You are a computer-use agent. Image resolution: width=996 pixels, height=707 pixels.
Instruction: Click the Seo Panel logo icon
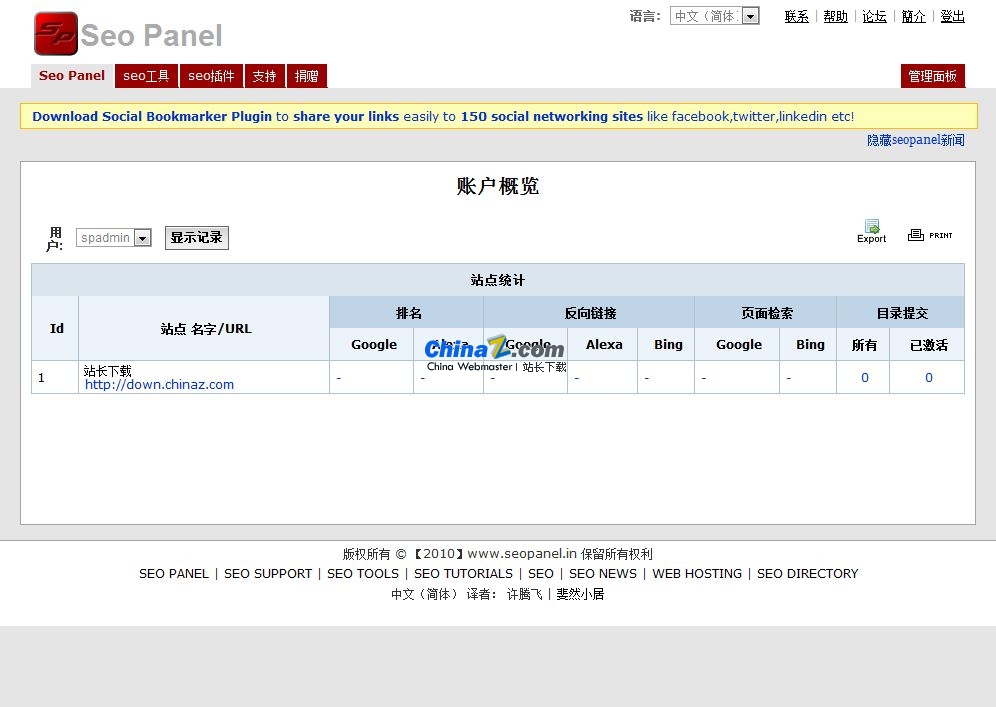click(x=55, y=34)
